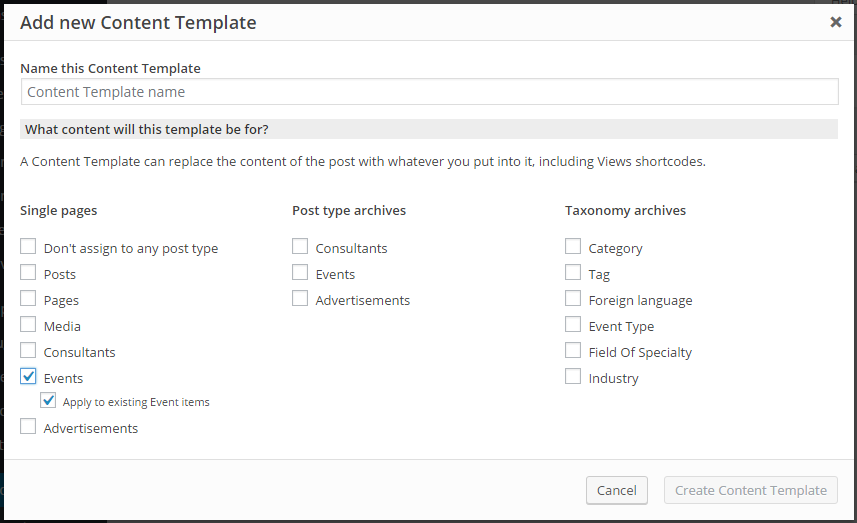Image resolution: width=857 pixels, height=523 pixels.
Task: Tick the Event Type checkbox
Action: (x=573, y=325)
